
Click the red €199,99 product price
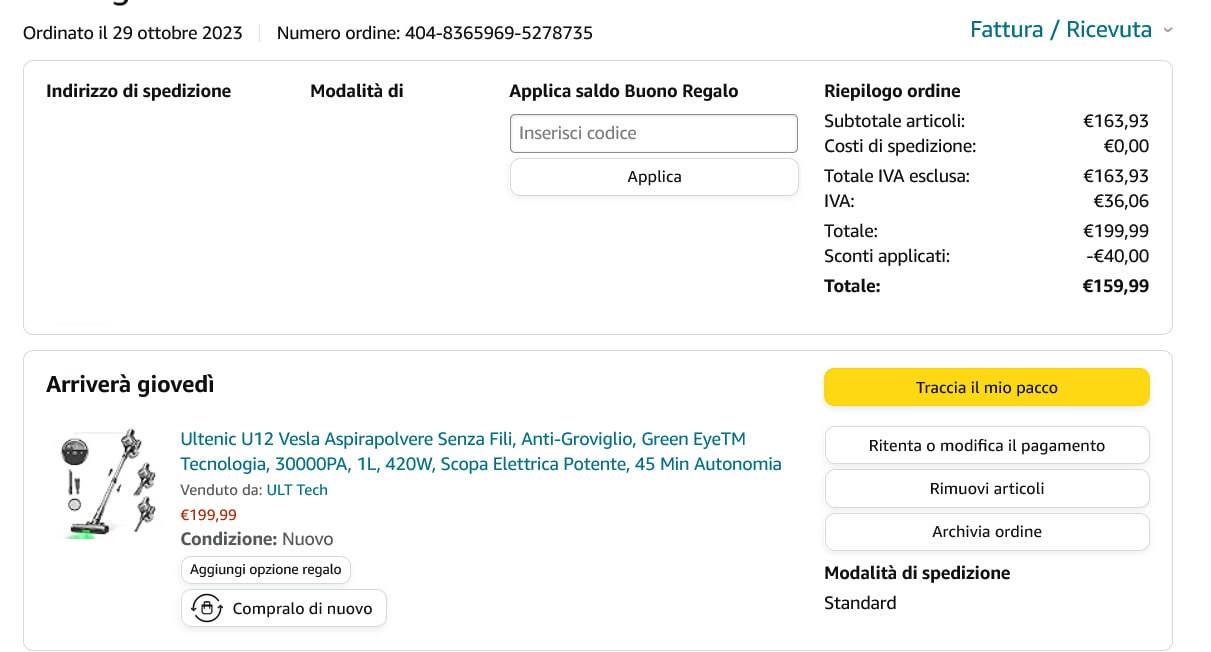tap(208, 515)
